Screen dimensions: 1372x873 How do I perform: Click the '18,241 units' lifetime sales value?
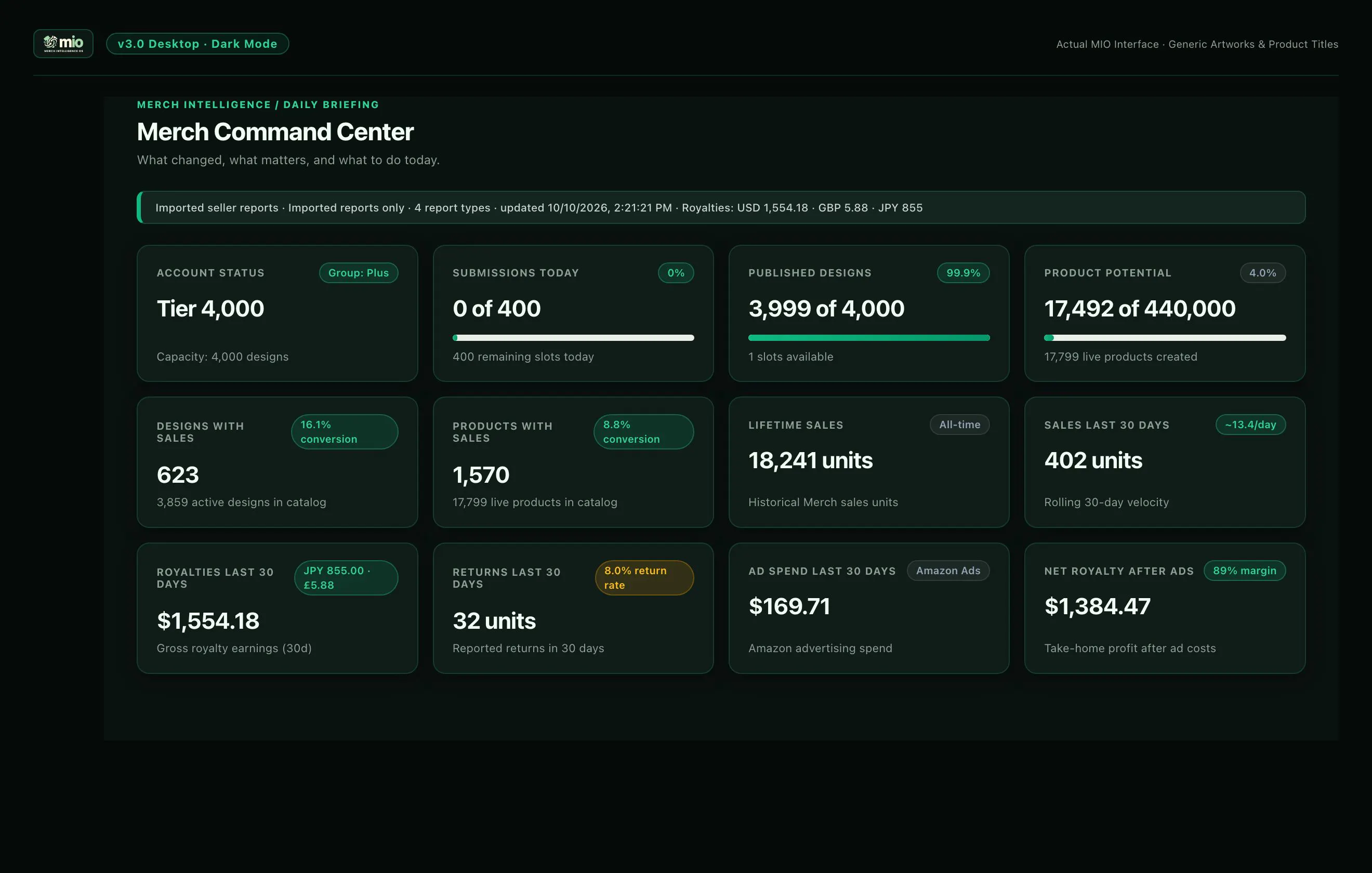click(x=810, y=460)
